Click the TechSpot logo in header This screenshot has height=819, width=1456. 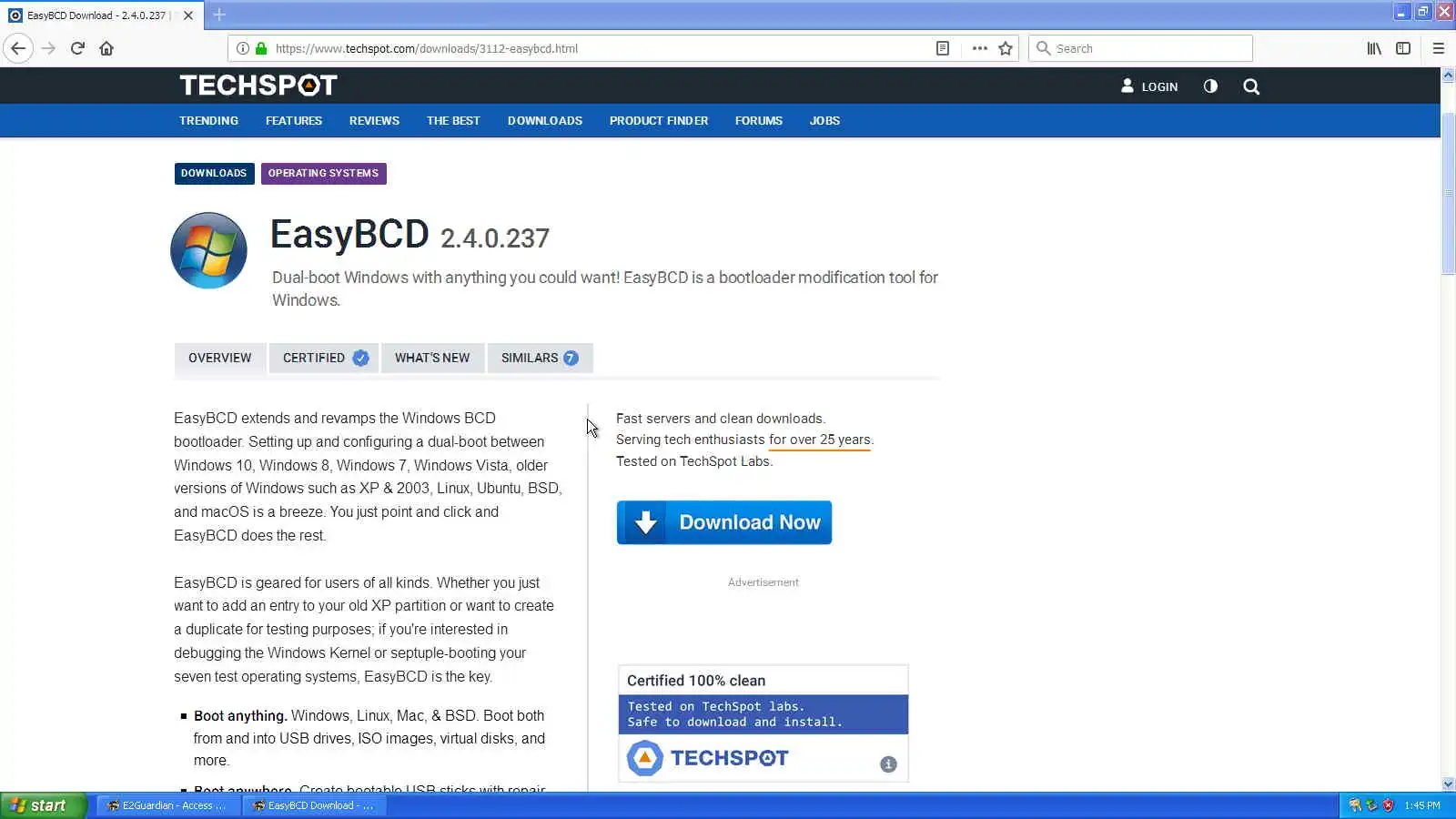pos(258,86)
